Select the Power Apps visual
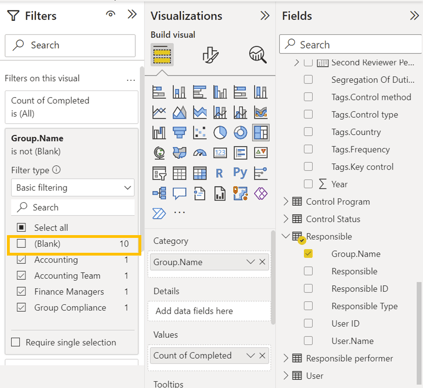 tap(261, 193)
